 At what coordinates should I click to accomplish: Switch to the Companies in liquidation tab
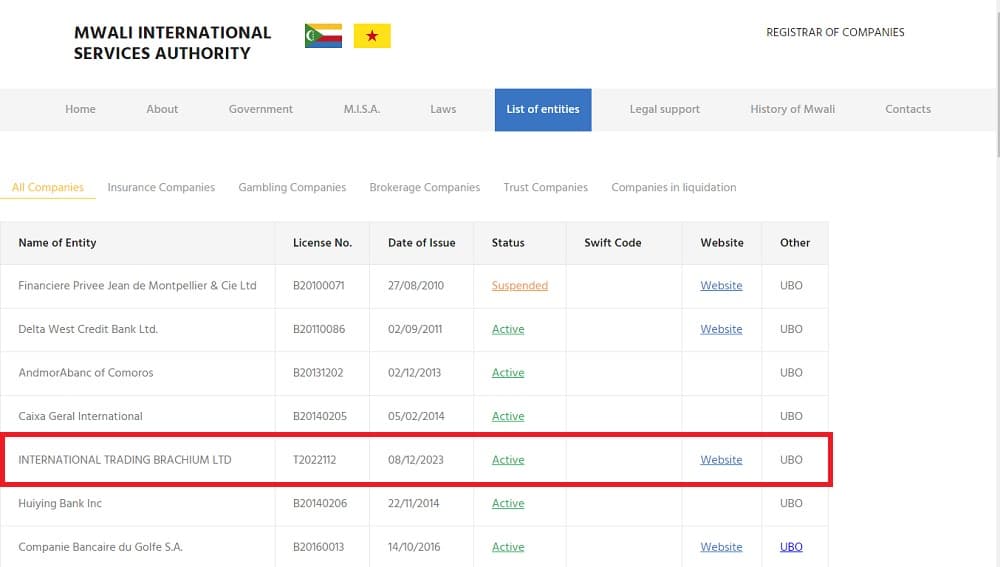[673, 187]
